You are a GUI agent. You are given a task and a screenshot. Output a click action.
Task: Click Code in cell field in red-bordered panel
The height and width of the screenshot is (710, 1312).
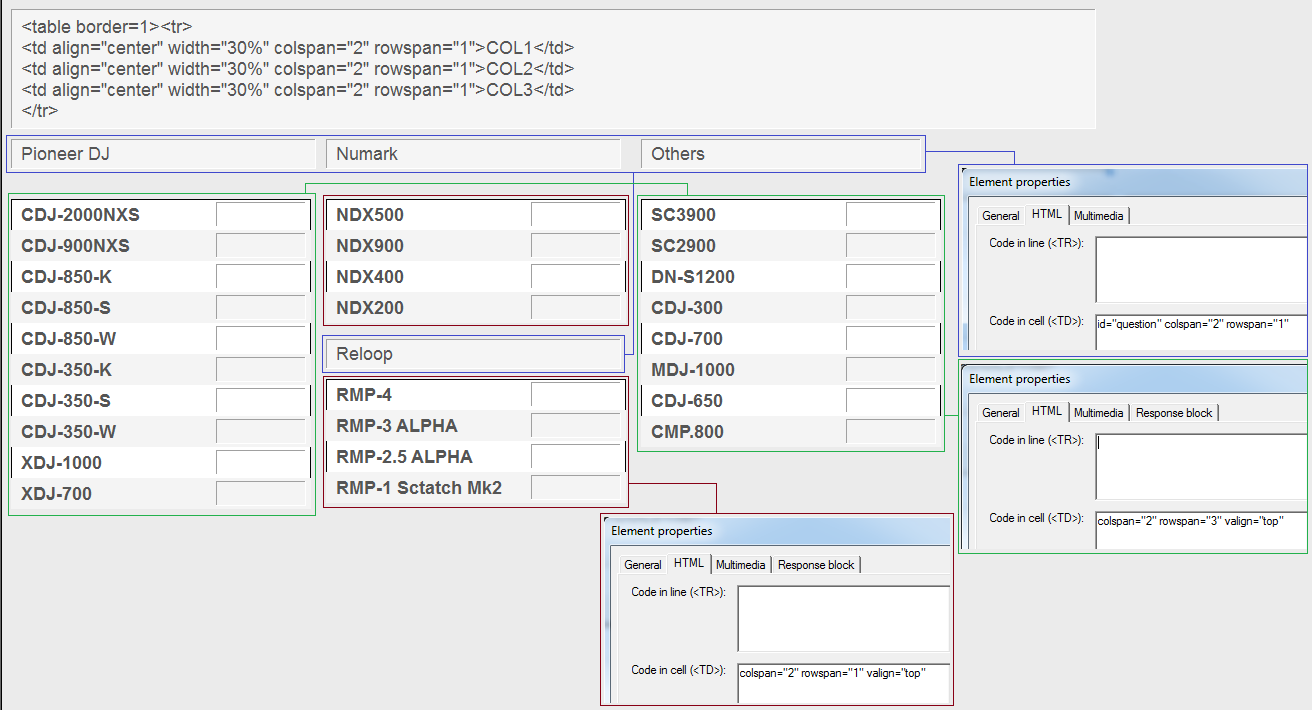843,681
